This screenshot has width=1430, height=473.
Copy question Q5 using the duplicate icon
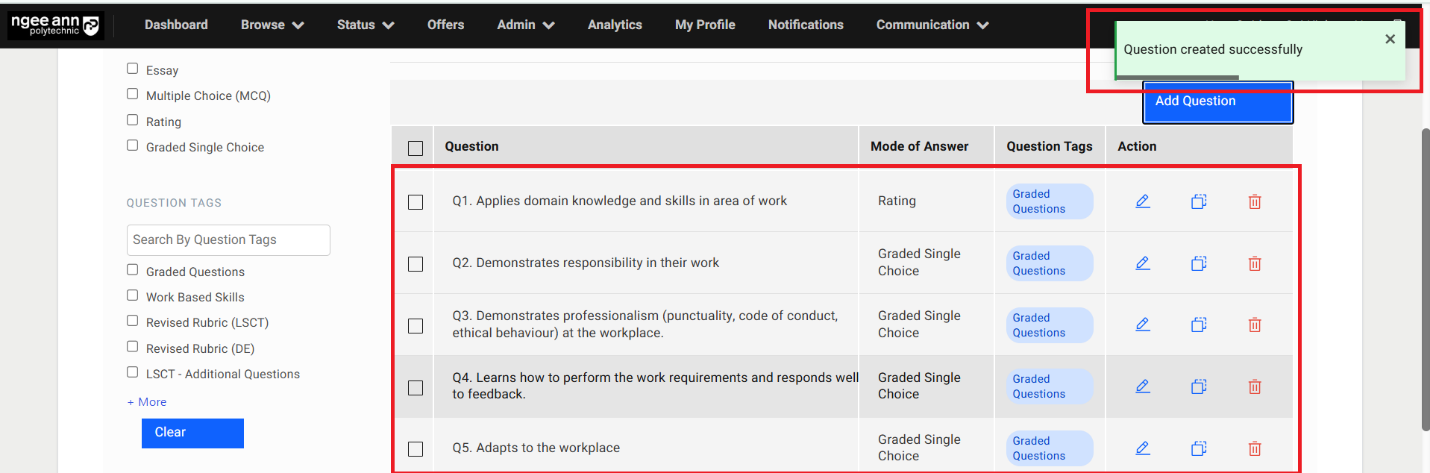(x=1198, y=448)
